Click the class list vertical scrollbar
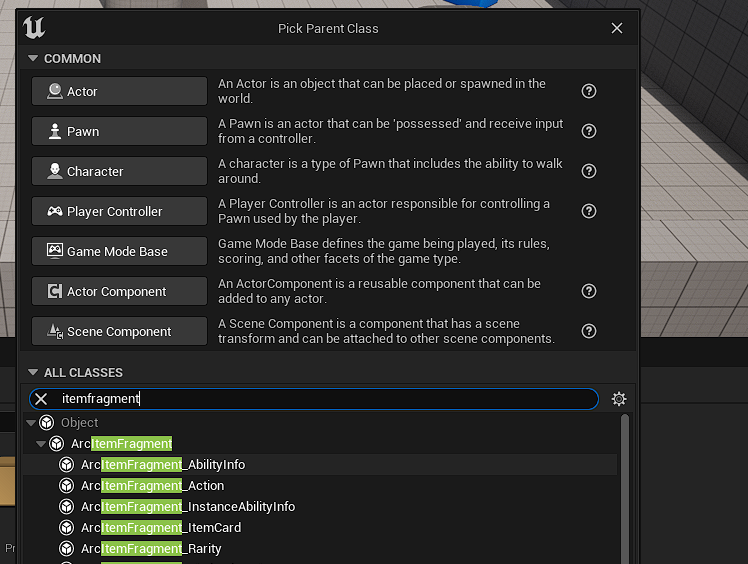This screenshot has height=564, width=748. coord(624,489)
